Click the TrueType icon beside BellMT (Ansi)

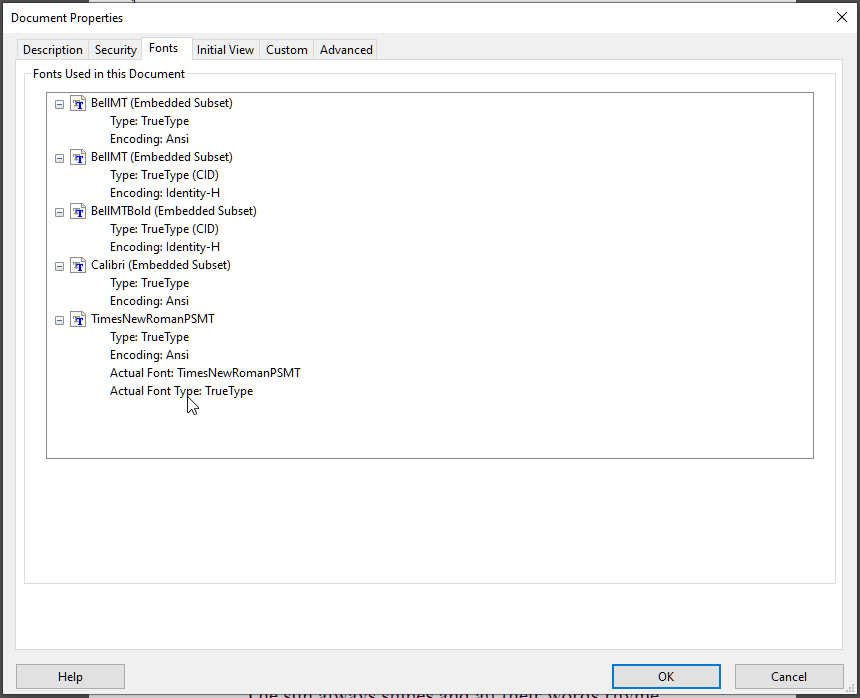point(78,103)
